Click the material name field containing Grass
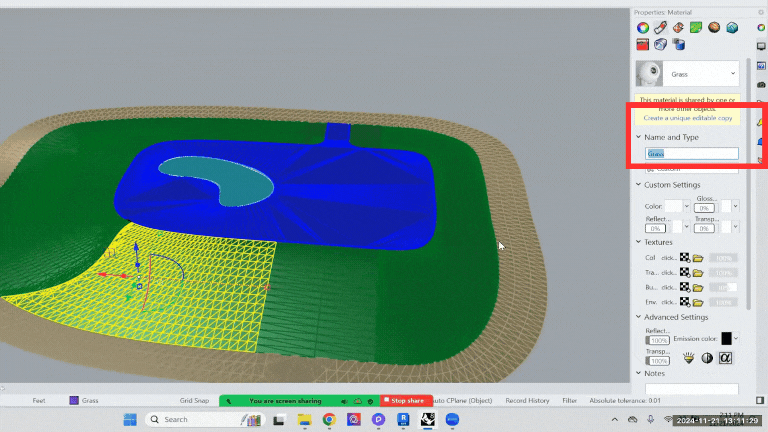Viewport: 768px width, 432px height. 692,154
